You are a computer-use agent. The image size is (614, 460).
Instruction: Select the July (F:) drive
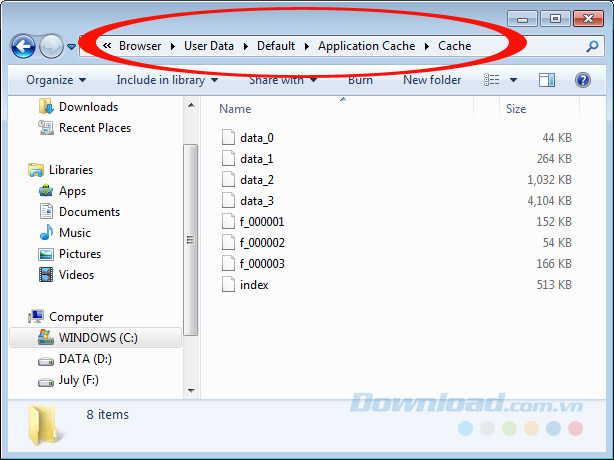(78, 380)
